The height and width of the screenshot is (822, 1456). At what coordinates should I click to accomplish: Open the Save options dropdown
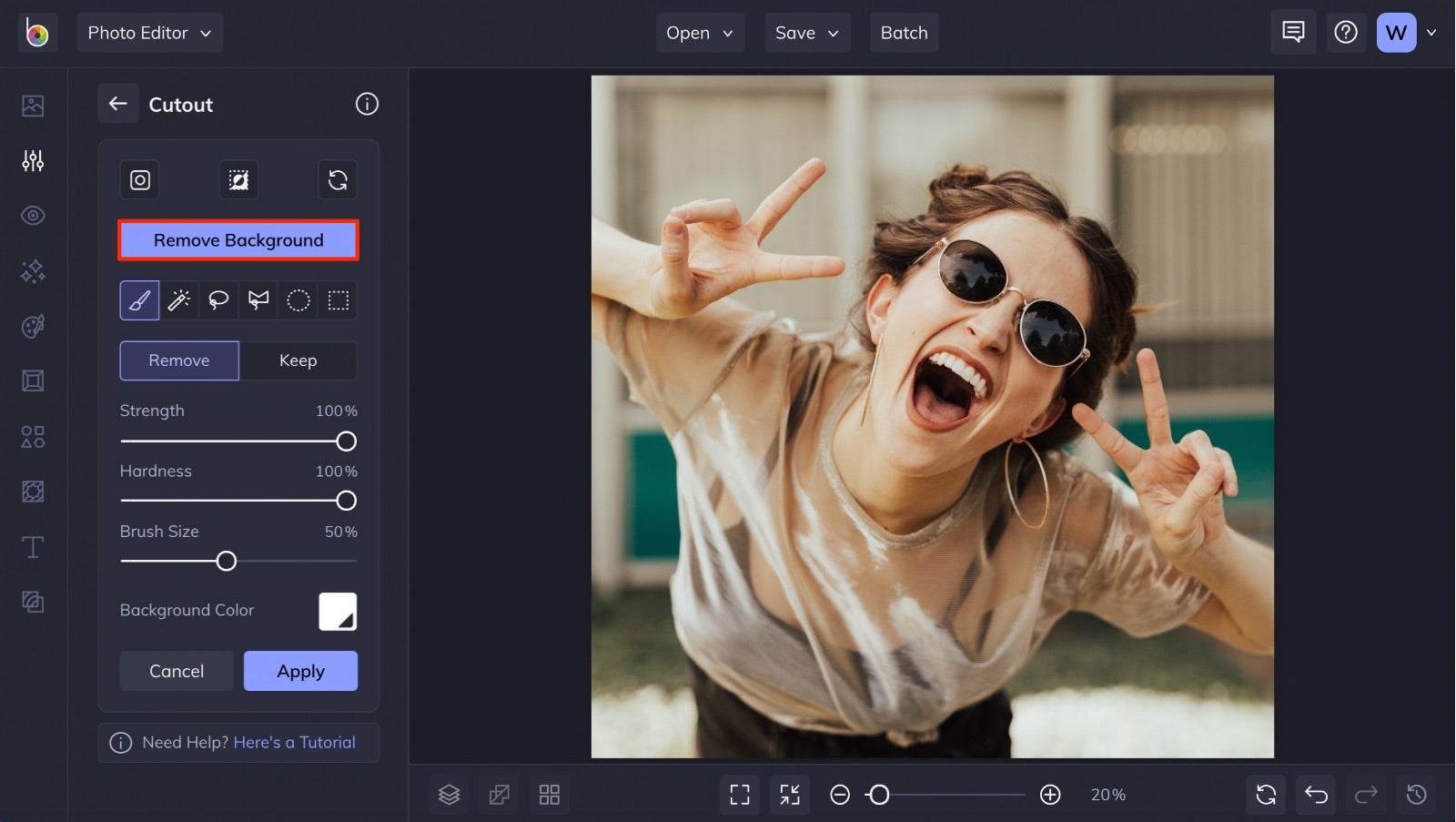[806, 32]
